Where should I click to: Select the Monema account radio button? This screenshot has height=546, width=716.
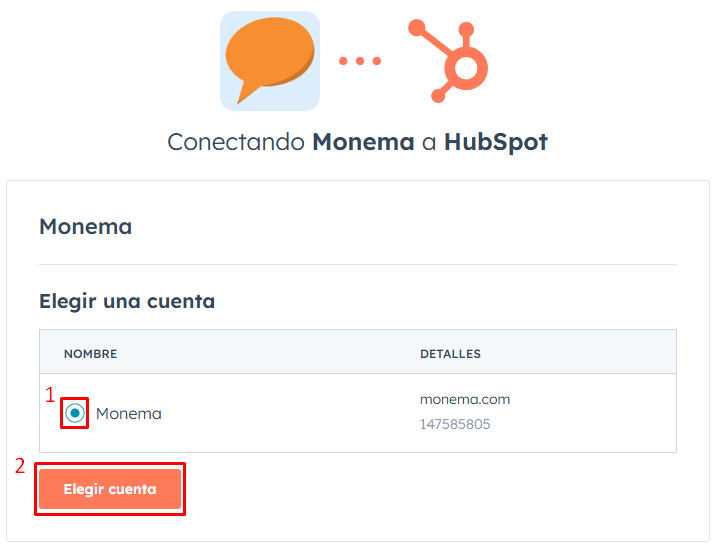tap(75, 413)
